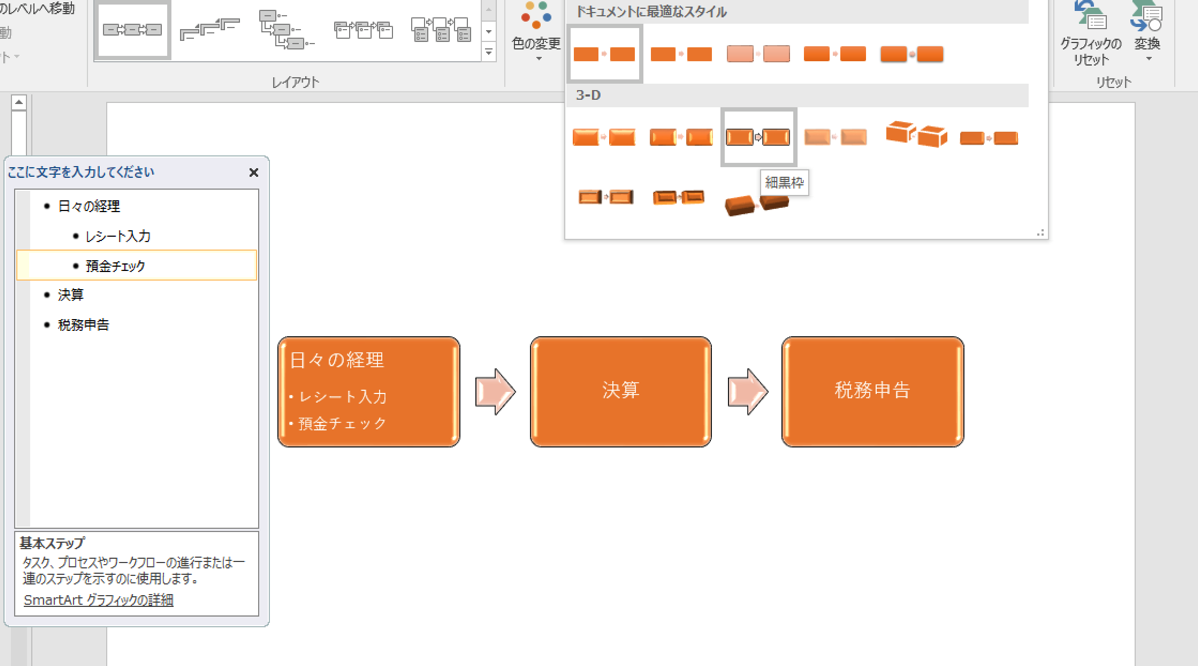Click the グラフィックのリセット icon
This screenshot has width=1198, height=666.
tap(1090, 34)
